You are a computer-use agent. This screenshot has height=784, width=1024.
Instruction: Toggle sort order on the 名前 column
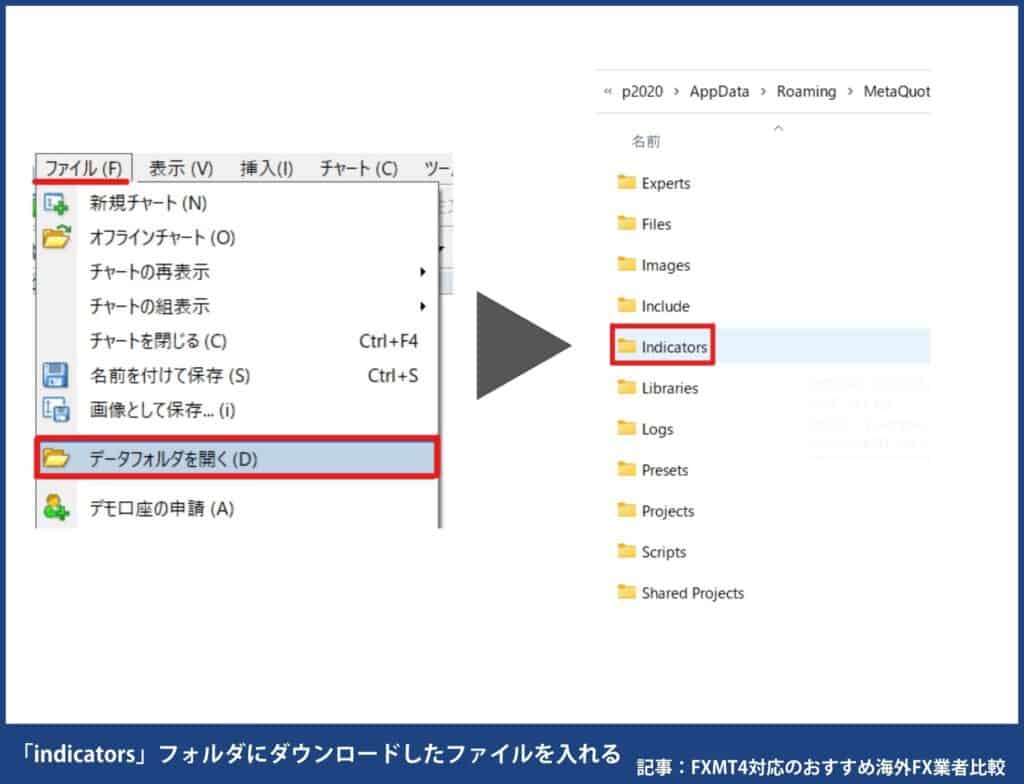(x=645, y=141)
